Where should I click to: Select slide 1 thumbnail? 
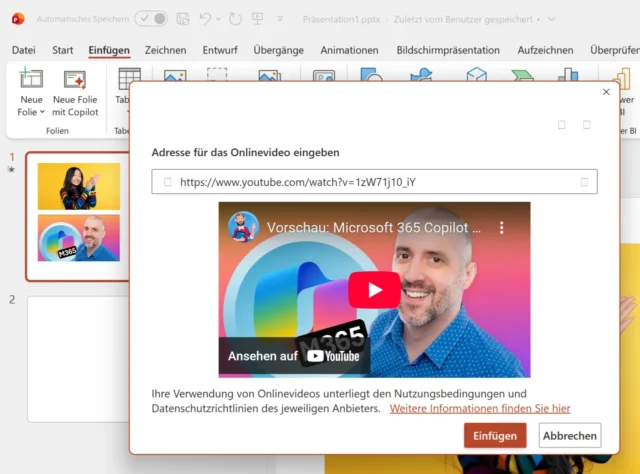[x=78, y=216]
